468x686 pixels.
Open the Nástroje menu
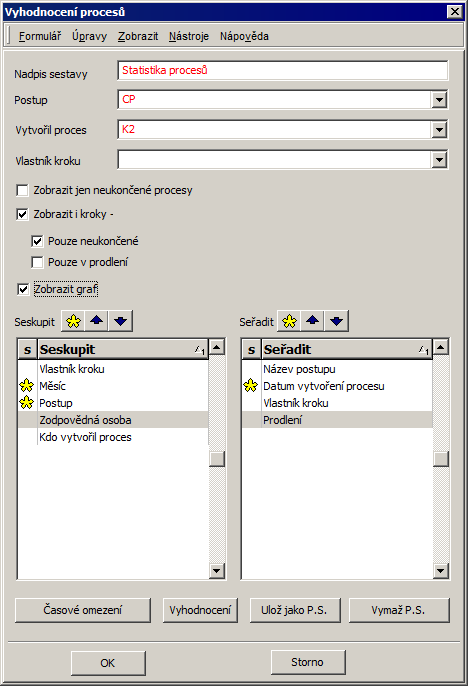click(x=189, y=36)
